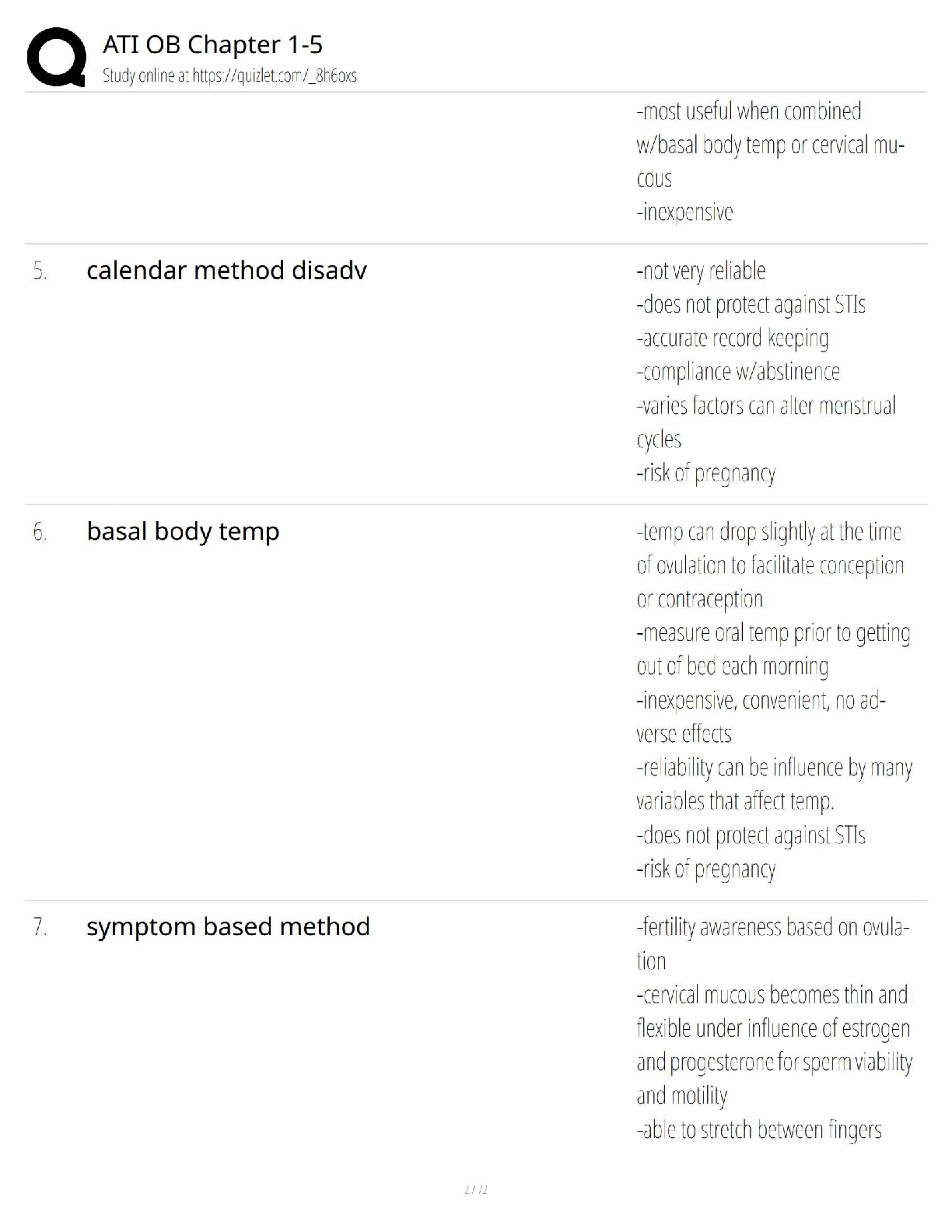The width and height of the screenshot is (952, 1232).
Task: Click the ATI OB Chapter 1-5 title
Action: pyautogui.click(x=212, y=44)
